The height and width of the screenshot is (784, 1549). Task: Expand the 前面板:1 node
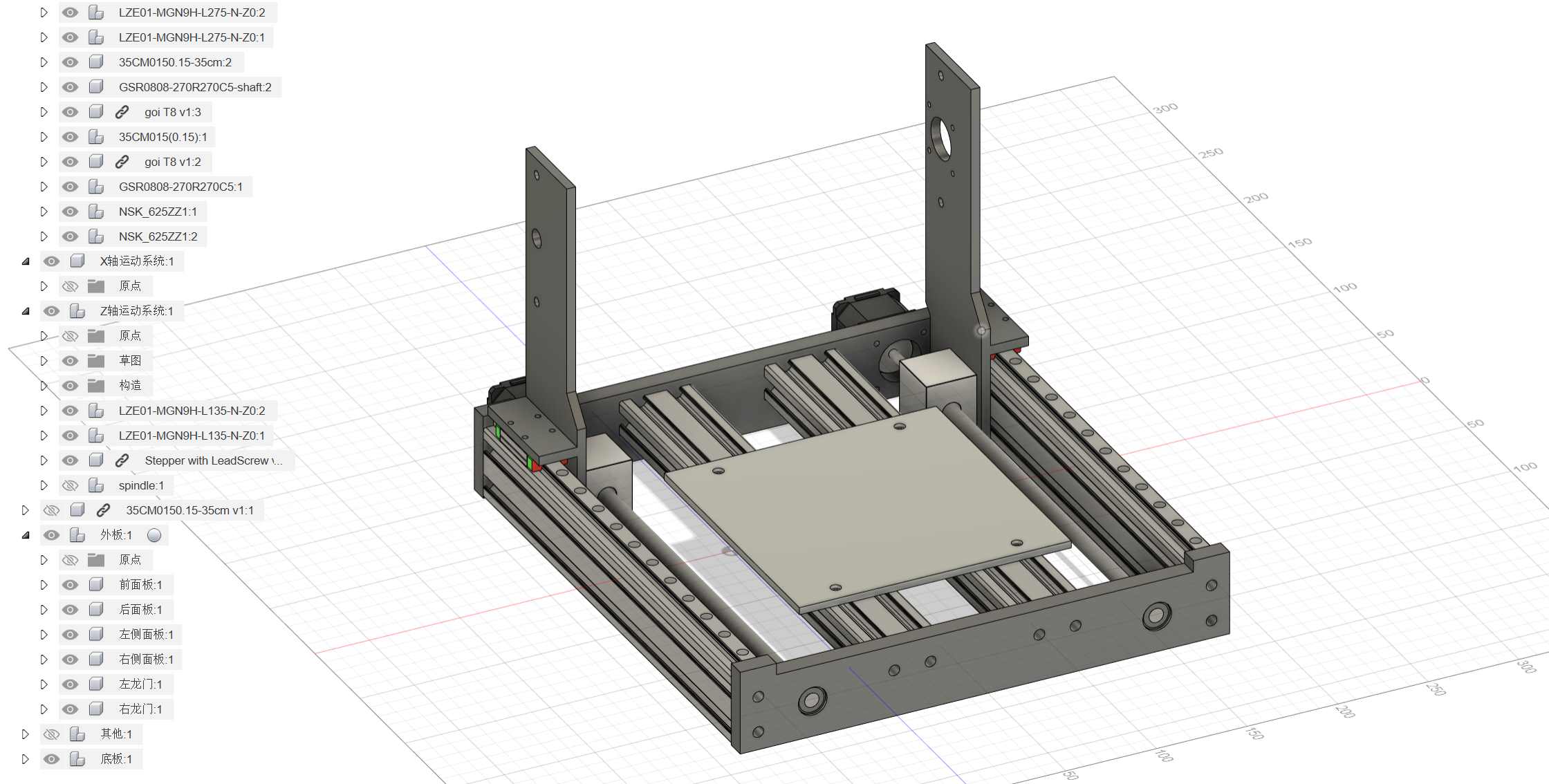(44, 585)
